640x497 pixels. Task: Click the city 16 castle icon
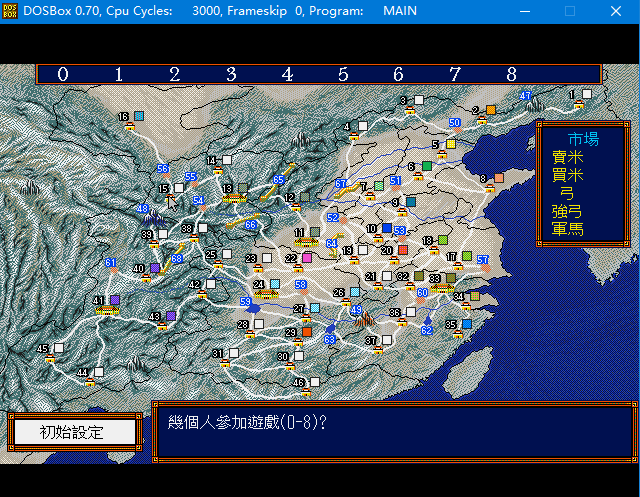tap(130, 126)
